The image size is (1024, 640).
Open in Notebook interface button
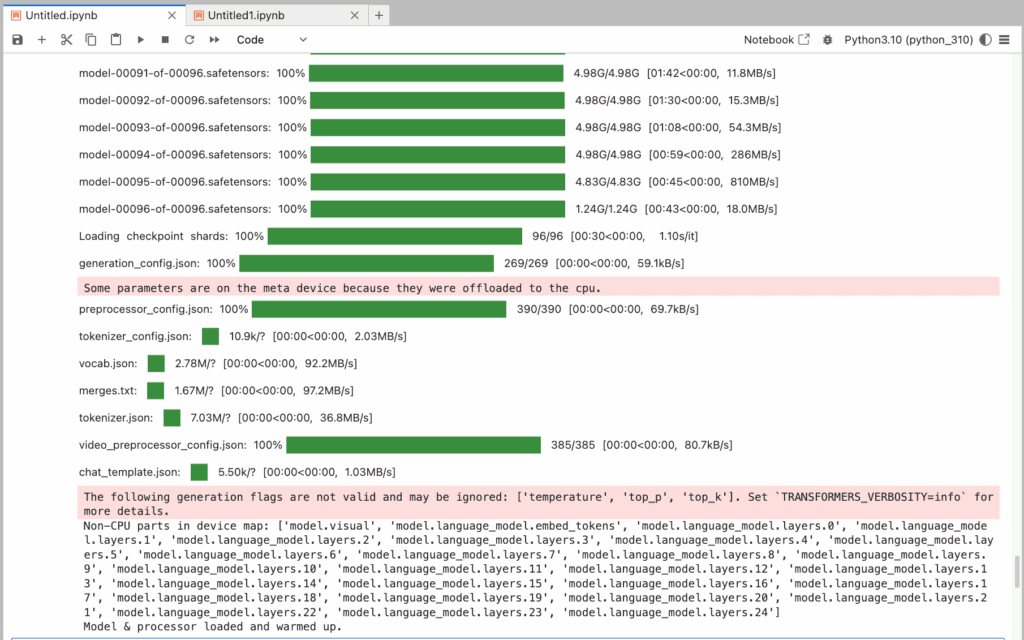coord(777,40)
